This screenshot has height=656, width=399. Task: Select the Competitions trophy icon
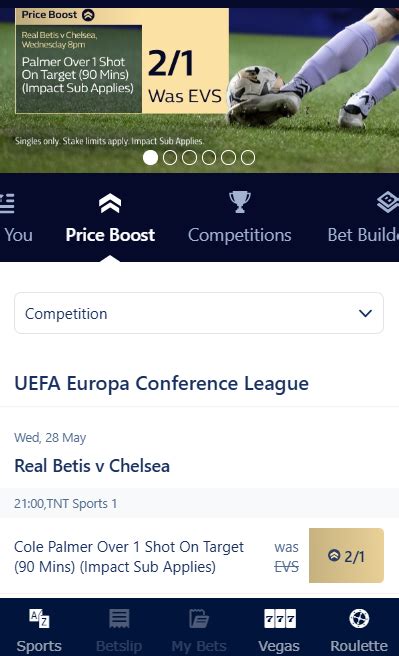pos(240,202)
